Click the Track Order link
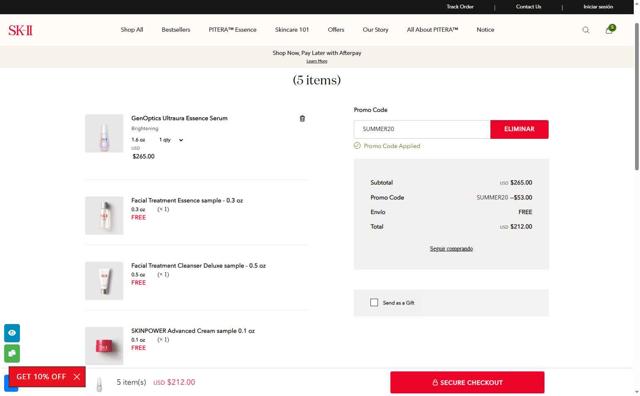640x396 pixels. (460, 7)
